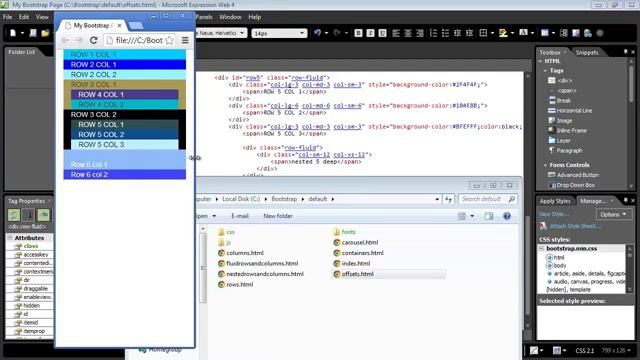The height and width of the screenshot is (360, 640).
Task: Click the Borders icon in toolbar
Action: pos(483,33)
